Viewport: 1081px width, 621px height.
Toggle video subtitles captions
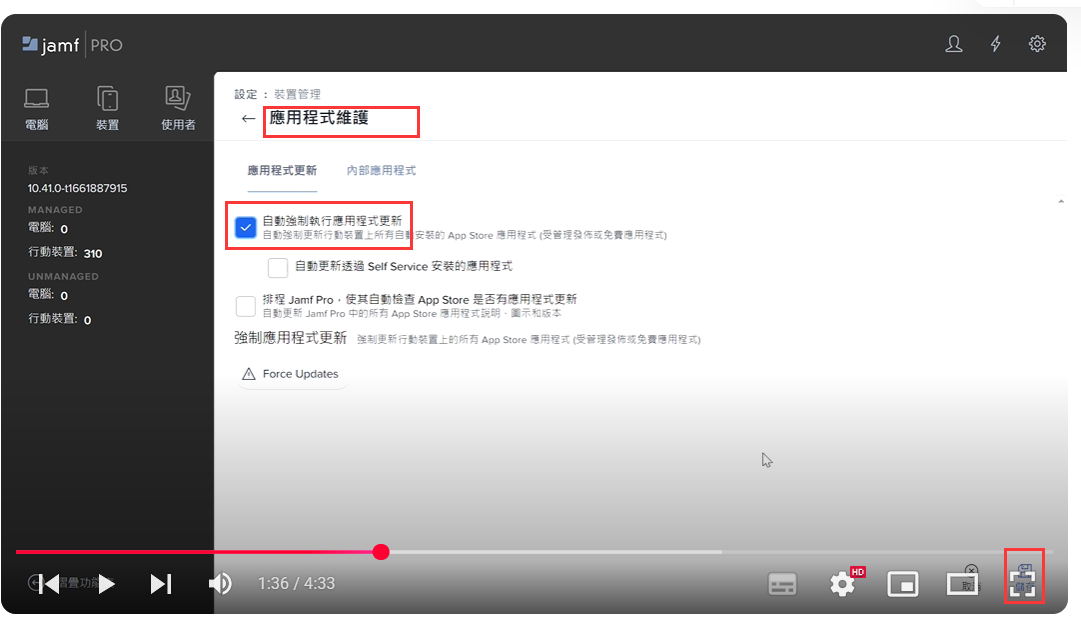[782, 584]
